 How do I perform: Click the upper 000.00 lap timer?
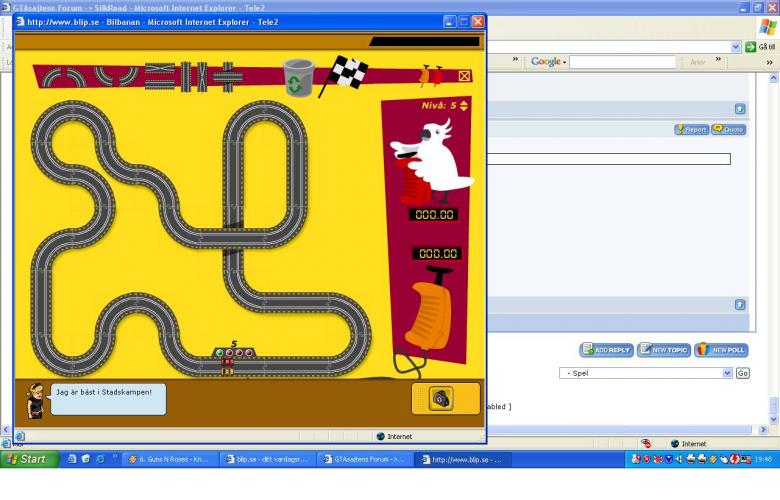(x=434, y=214)
